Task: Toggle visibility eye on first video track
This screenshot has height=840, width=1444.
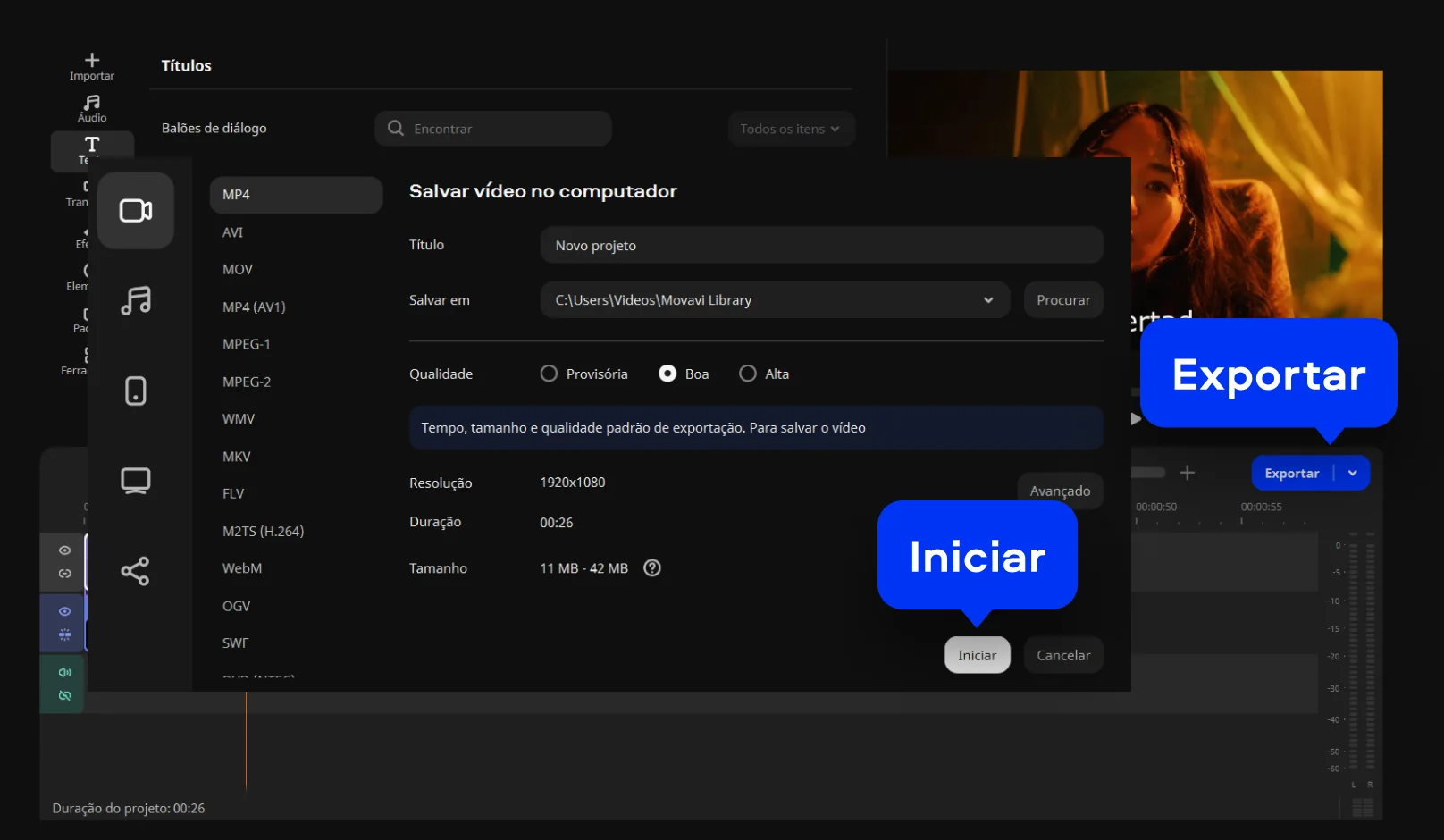Action: point(65,550)
